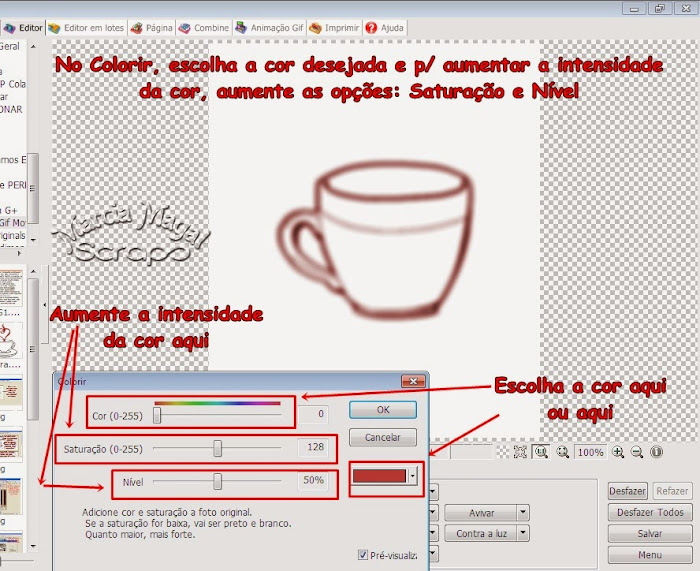Viewport: 700px width, 571px height.
Task: Click the Ajuda question mark icon
Action: 371,28
